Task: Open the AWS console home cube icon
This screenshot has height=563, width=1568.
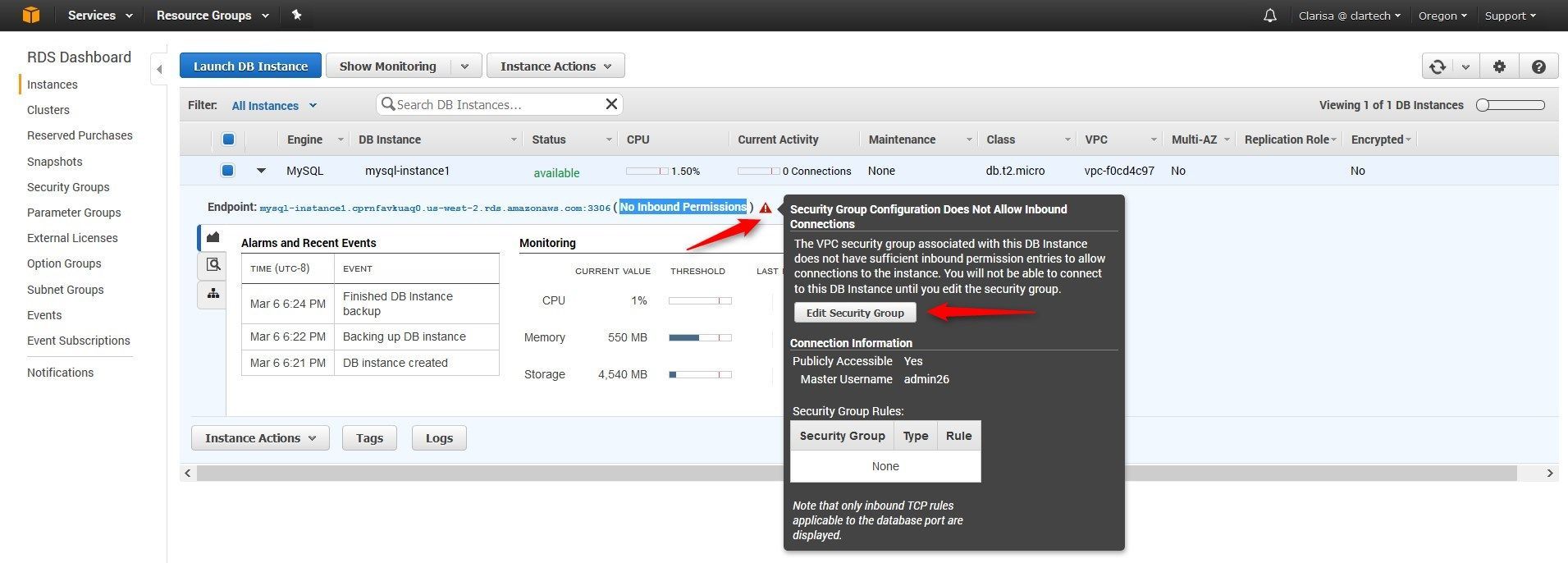Action: [x=31, y=15]
